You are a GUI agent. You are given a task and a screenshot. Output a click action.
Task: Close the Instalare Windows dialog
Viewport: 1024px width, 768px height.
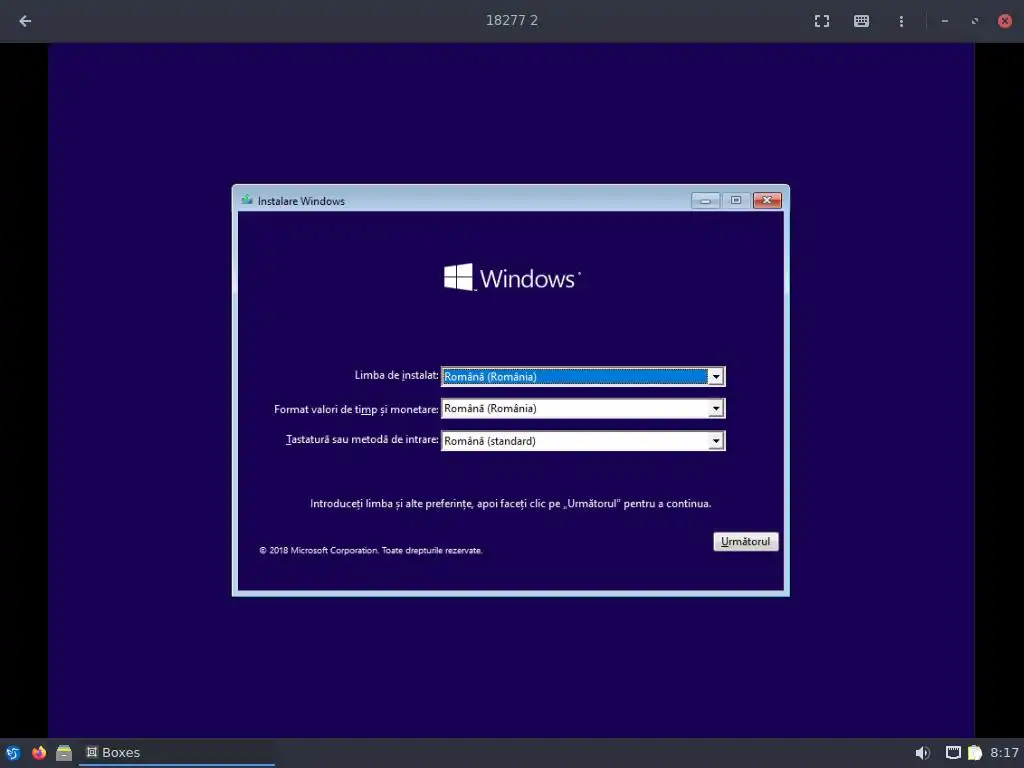click(767, 200)
